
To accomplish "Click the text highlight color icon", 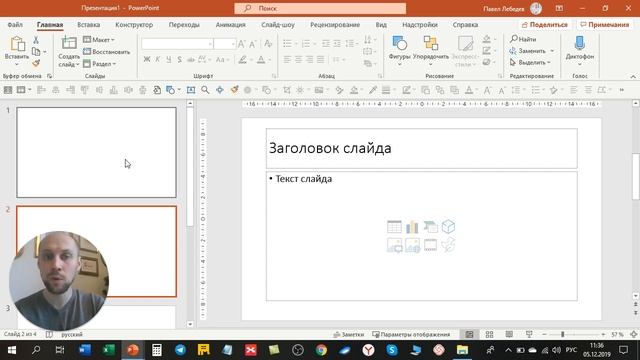I will (242, 60).
